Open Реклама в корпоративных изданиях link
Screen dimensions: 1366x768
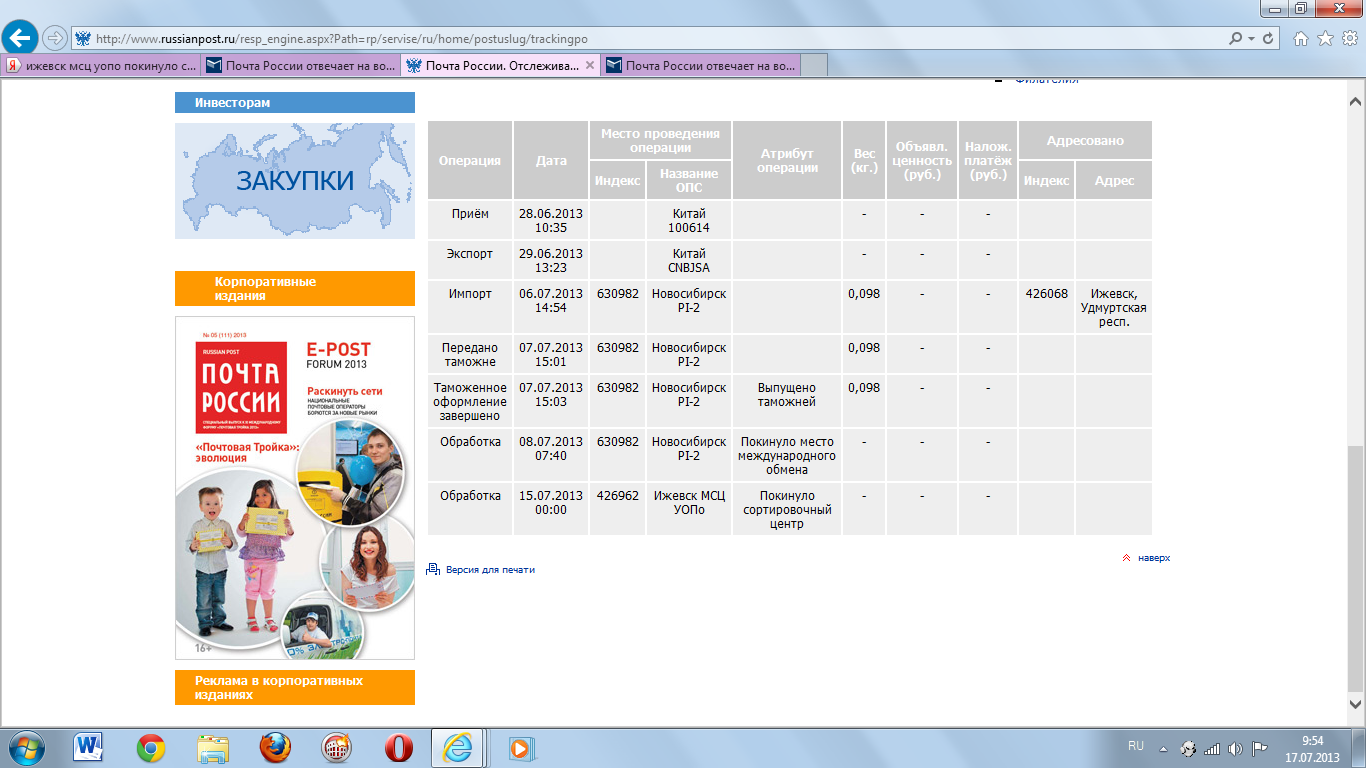(x=295, y=688)
